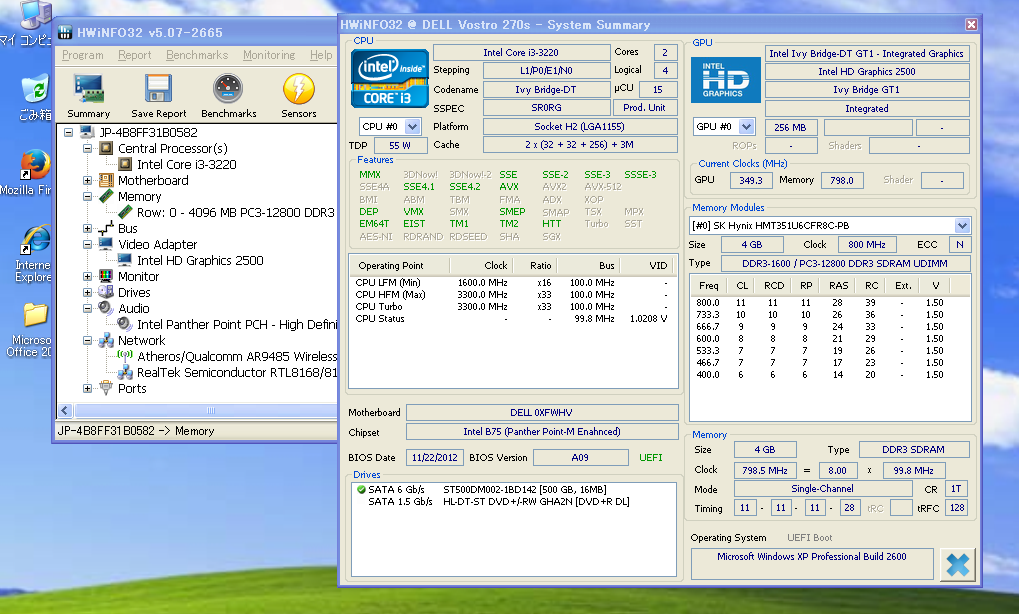
Task: Open the Monitoring menu
Action: click(x=269, y=55)
